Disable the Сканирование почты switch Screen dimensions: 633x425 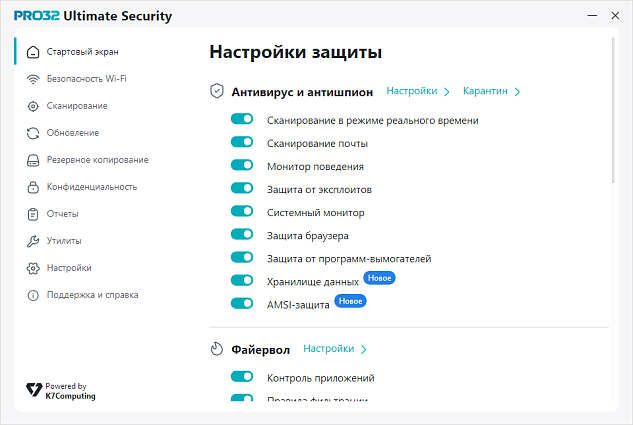[x=242, y=142]
